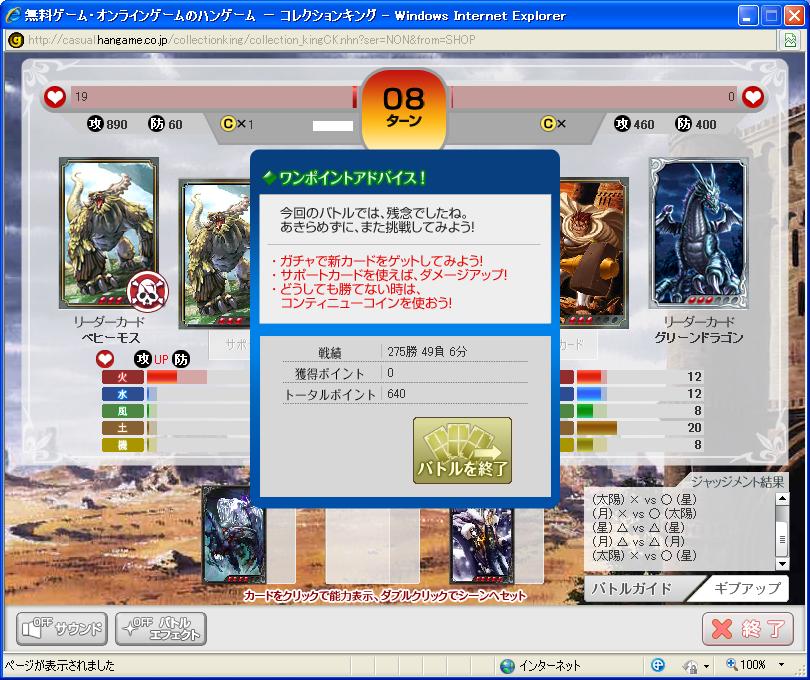Click the right 攻 attack icon 460
Image resolution: width=810 pixels, height=680 pixels.
622,124
